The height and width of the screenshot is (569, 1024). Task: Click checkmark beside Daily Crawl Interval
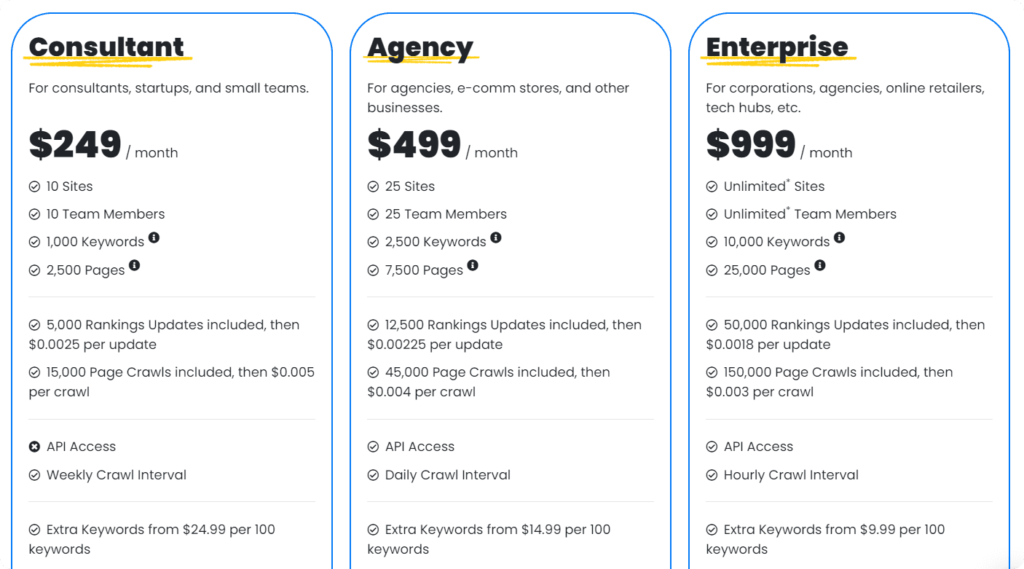[373, 475]
